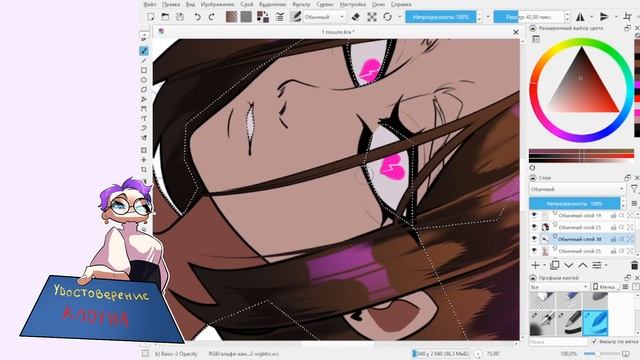Image resolution: width=640 pixels, height=360 pixels.
Task: Open the Правка menu
Action: click(x=171, y=4)
